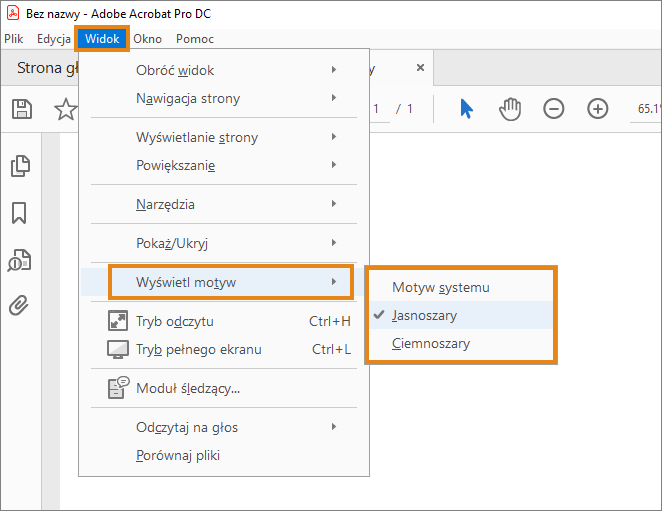662x511 pixels.
Task: Open the Edycja menu
Action: pyautogui.click(x=53, y=39)
